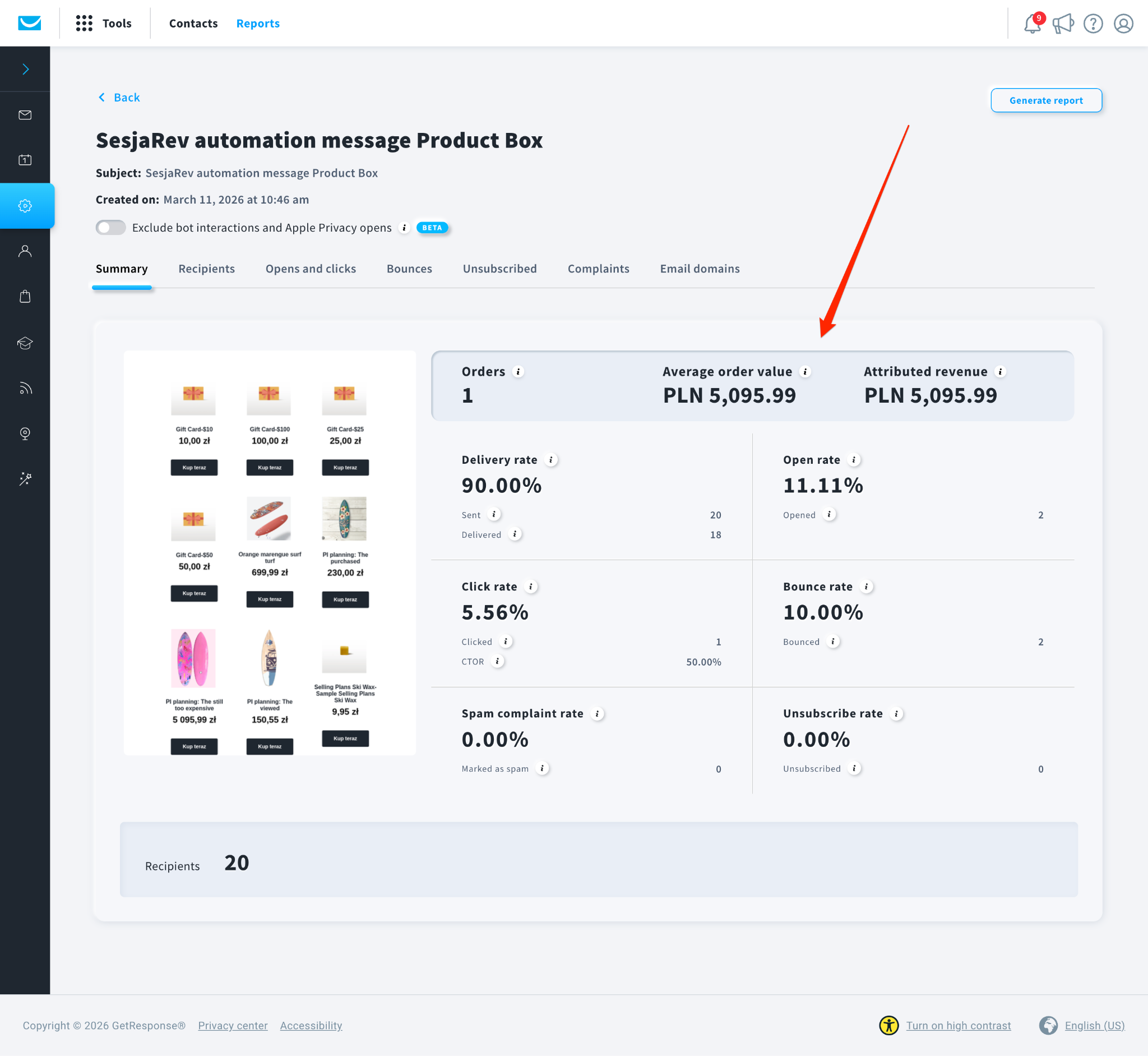Open the magic wand sidebar icon
Viewport: 1148px width, 1056px height.
point(25,479)
